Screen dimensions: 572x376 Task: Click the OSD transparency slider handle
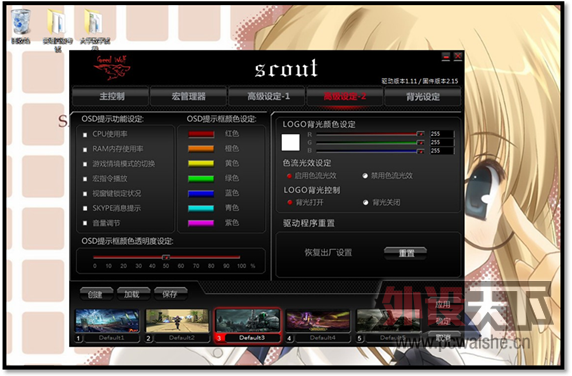(166, 257)
